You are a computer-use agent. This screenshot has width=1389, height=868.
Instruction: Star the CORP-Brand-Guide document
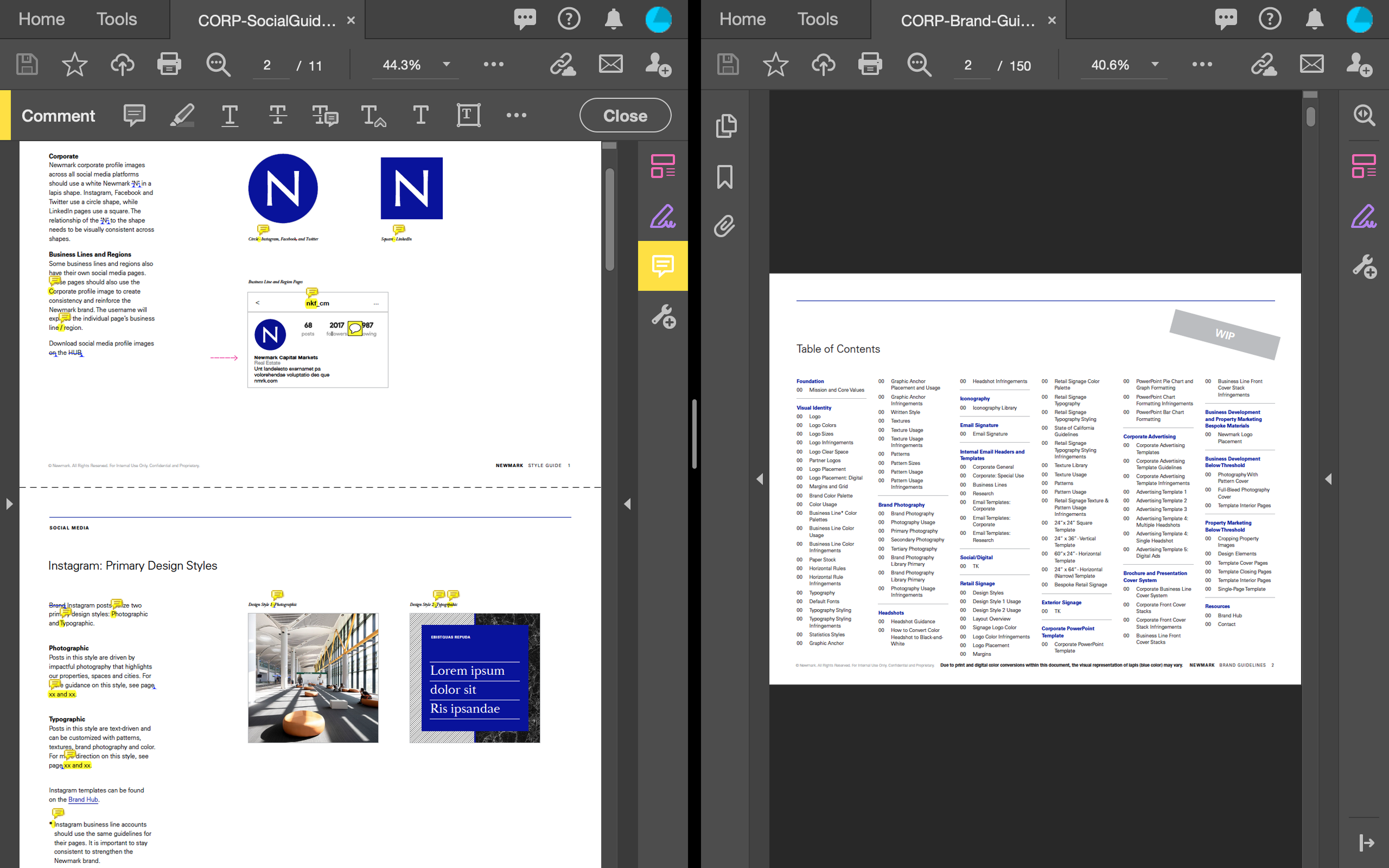tap(775, 64)
